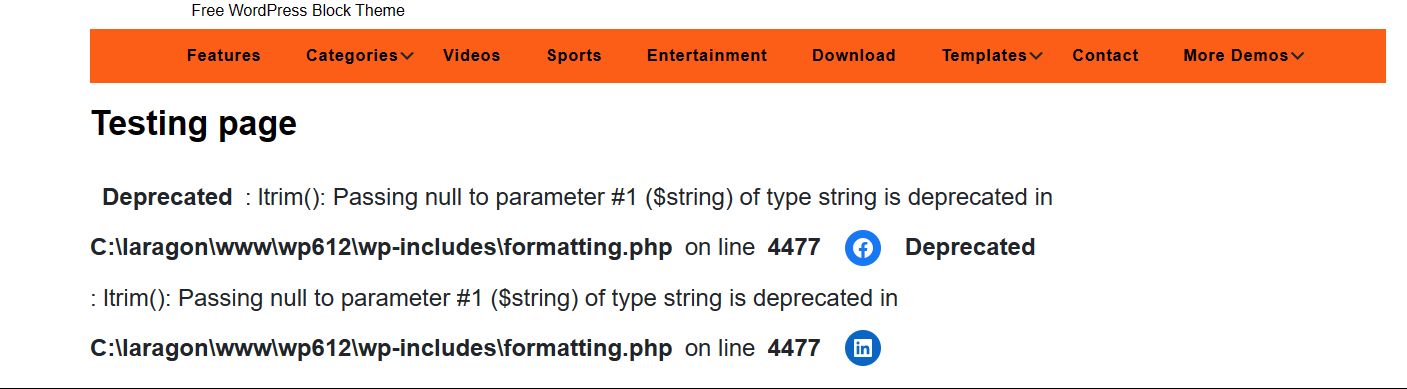Click the Facebook share icon
The width and height of the screenshot is (1407, 389).
coord(863,248)
